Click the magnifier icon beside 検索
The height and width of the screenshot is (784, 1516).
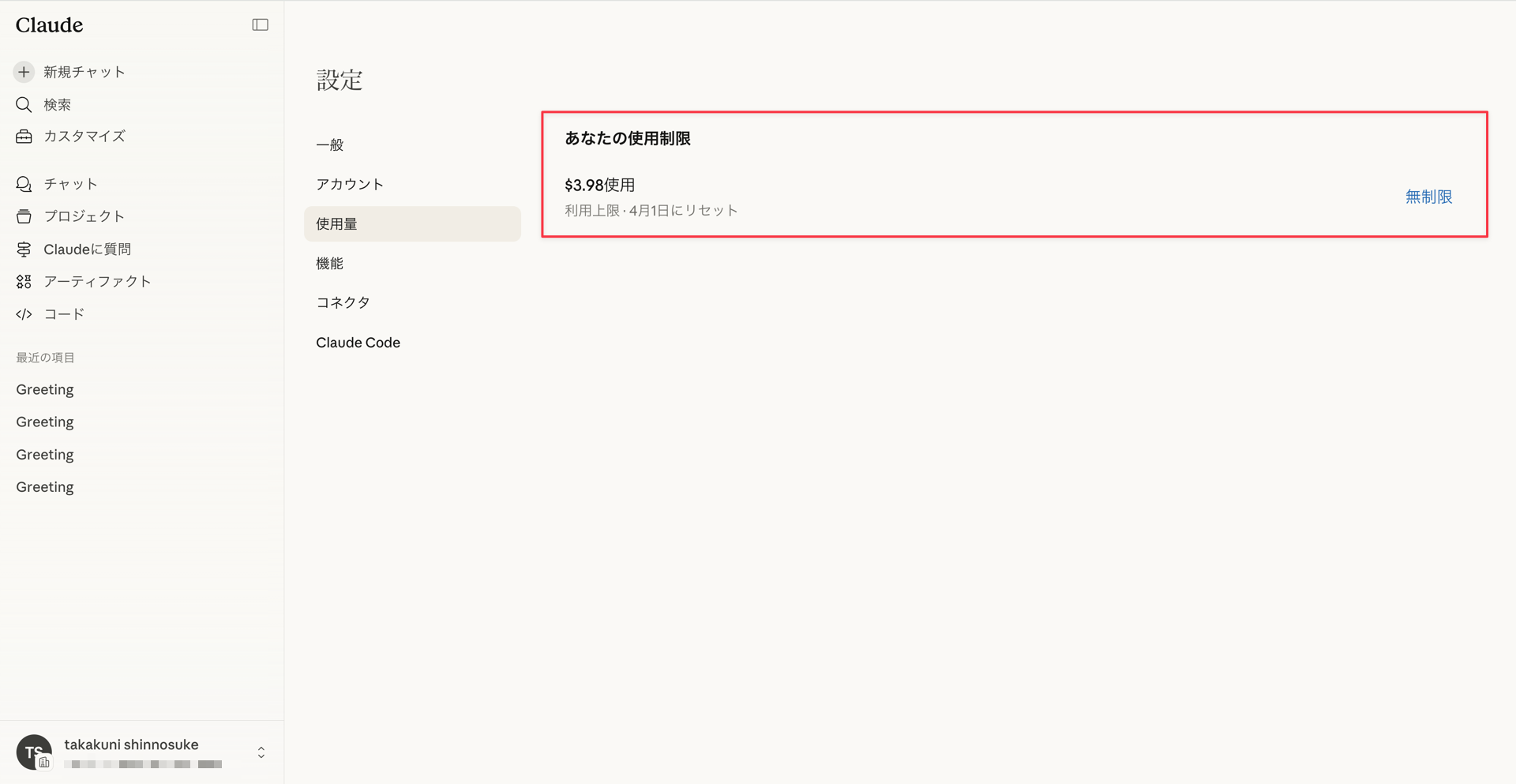(24, 104)
